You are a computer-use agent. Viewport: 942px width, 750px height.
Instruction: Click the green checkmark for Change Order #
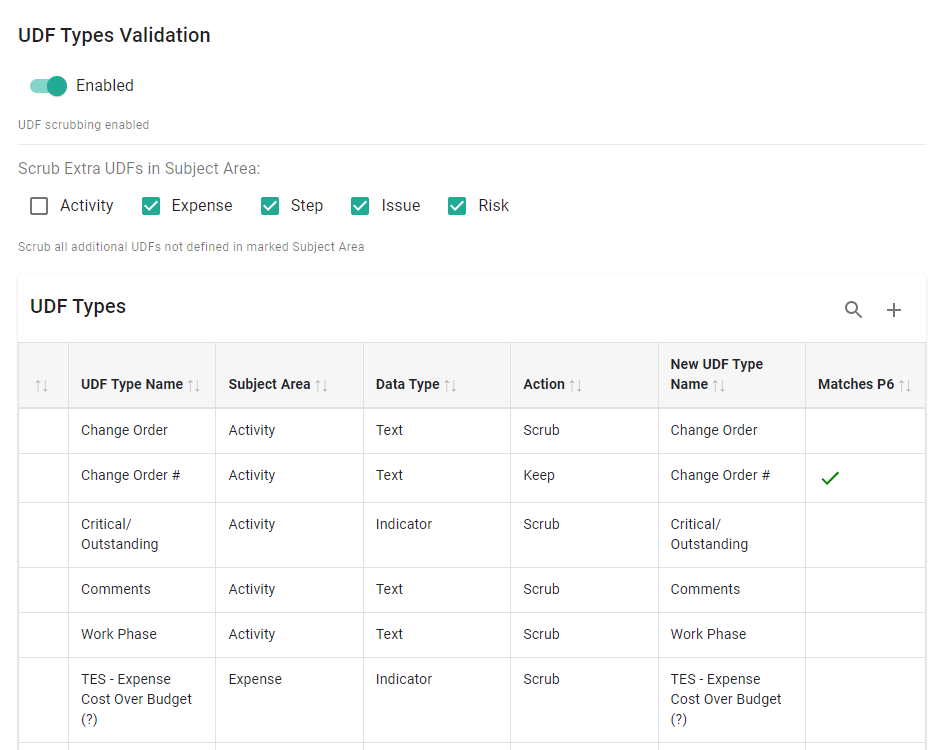click(830, 478)
